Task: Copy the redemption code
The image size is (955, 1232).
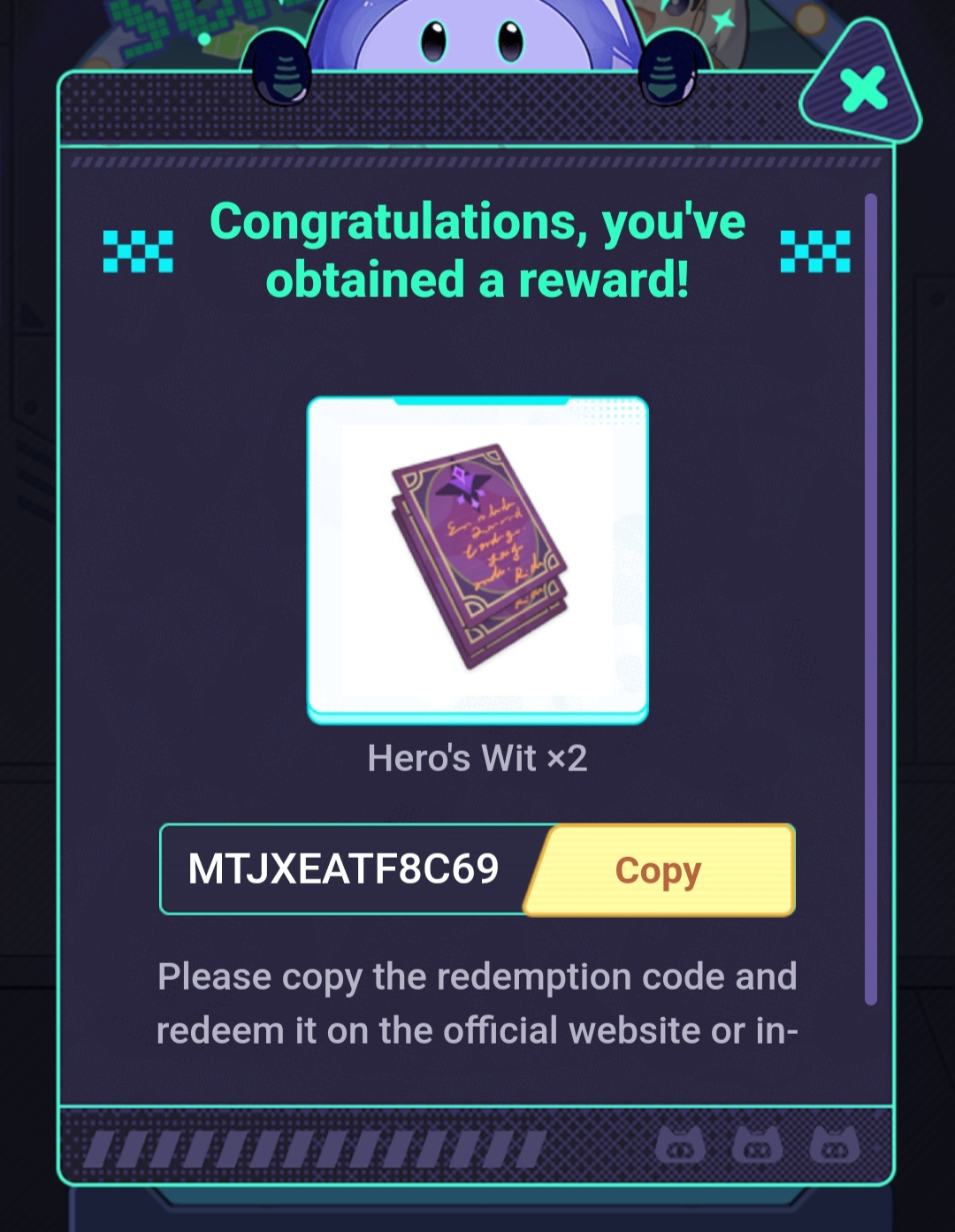Action: 660,870
